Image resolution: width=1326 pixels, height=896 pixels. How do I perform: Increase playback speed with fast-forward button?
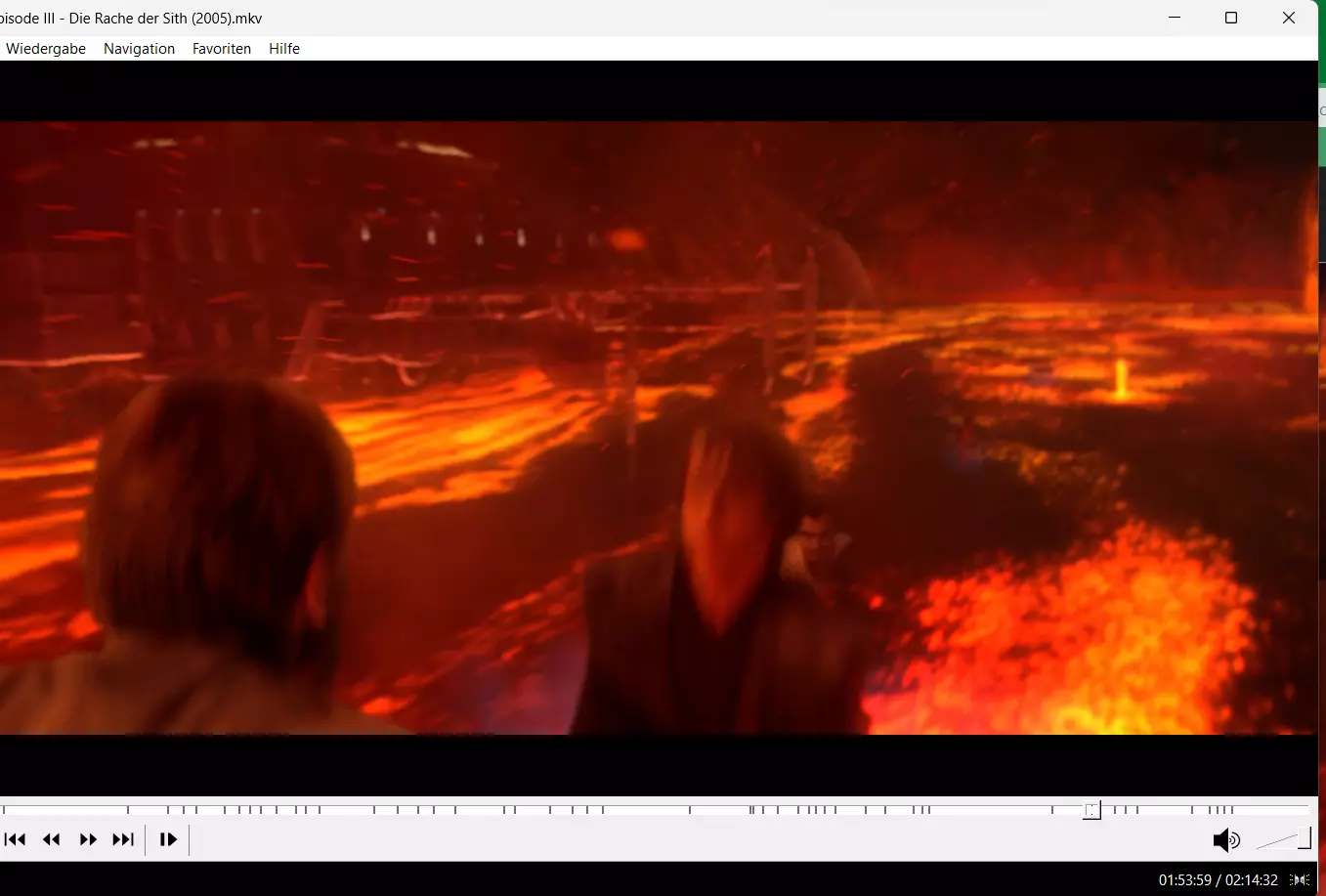pyautogui.click(x=88, y=839)
